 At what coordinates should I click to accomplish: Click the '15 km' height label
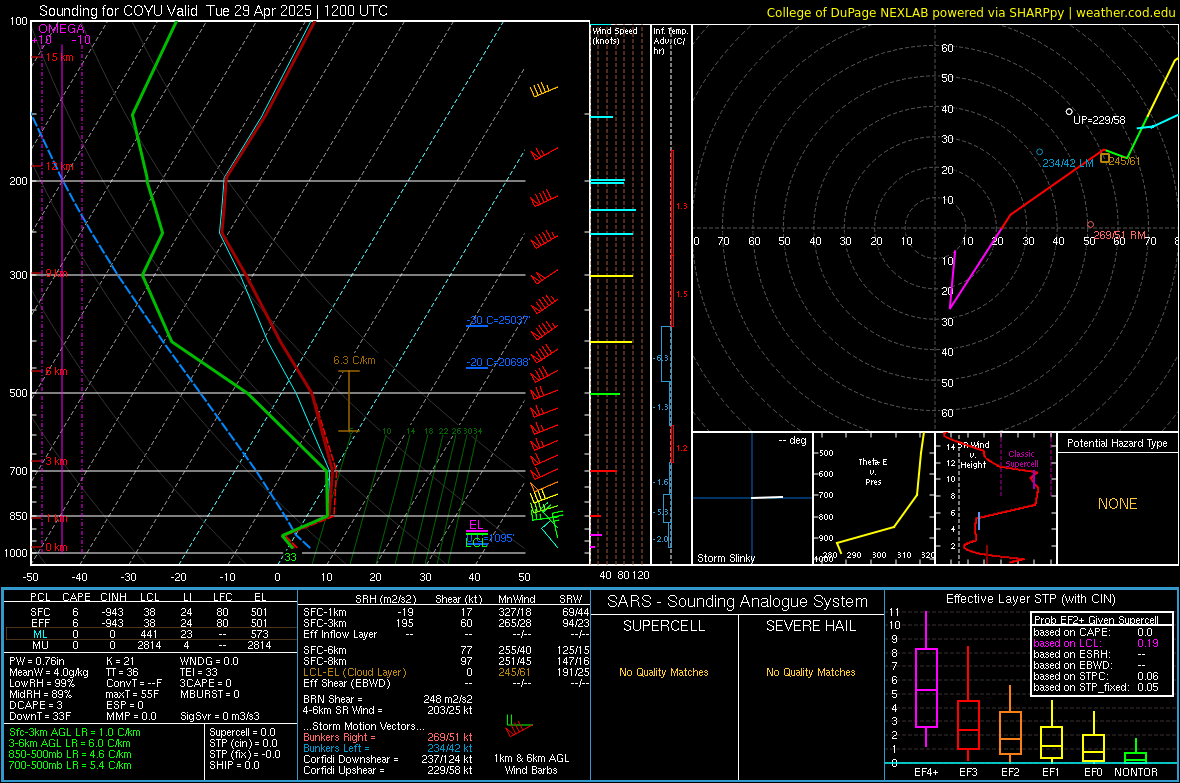click(59, 57)
